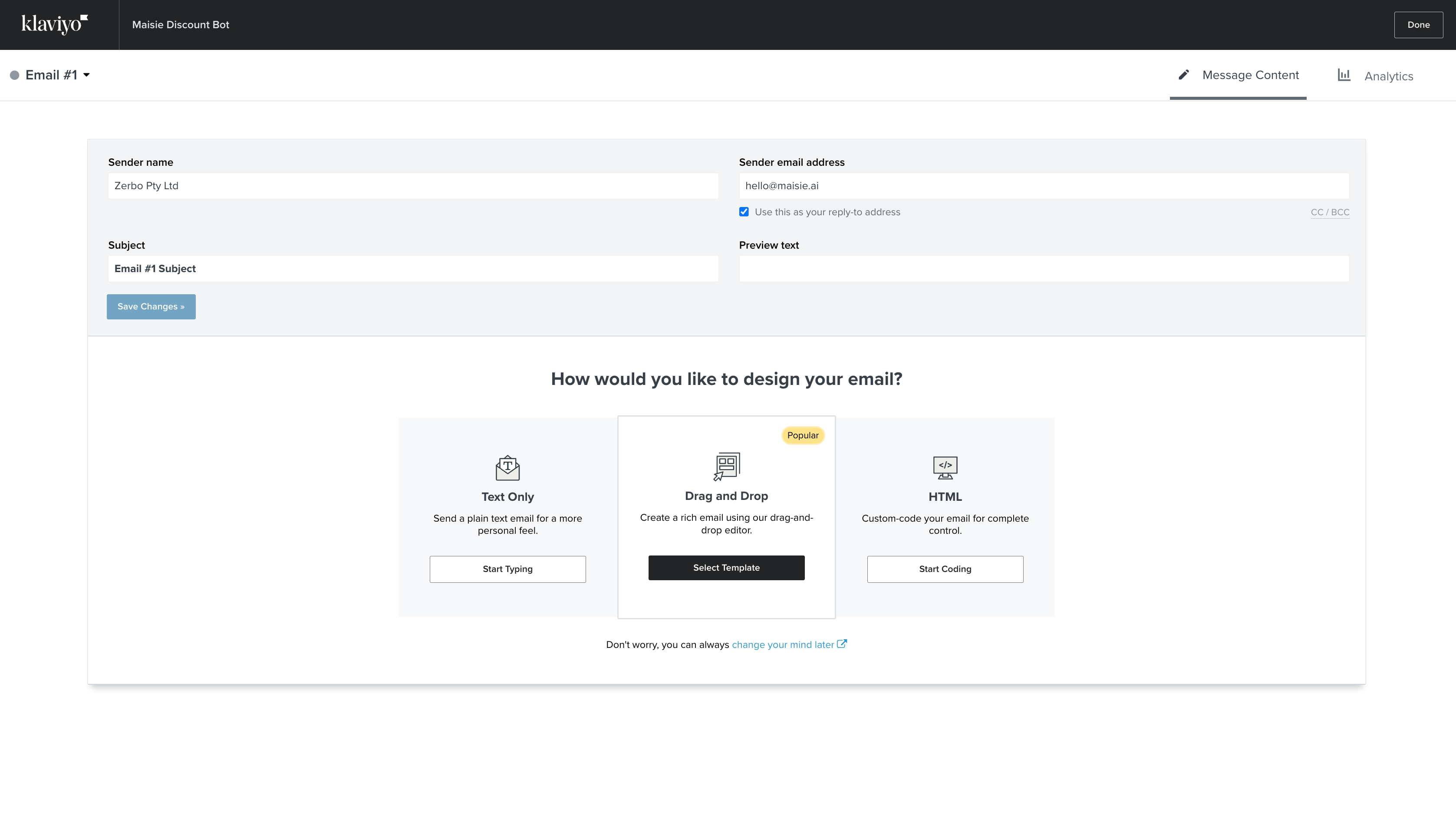Click the HTML code icon
Screen dimensions: 1456x815
point(945,466)
